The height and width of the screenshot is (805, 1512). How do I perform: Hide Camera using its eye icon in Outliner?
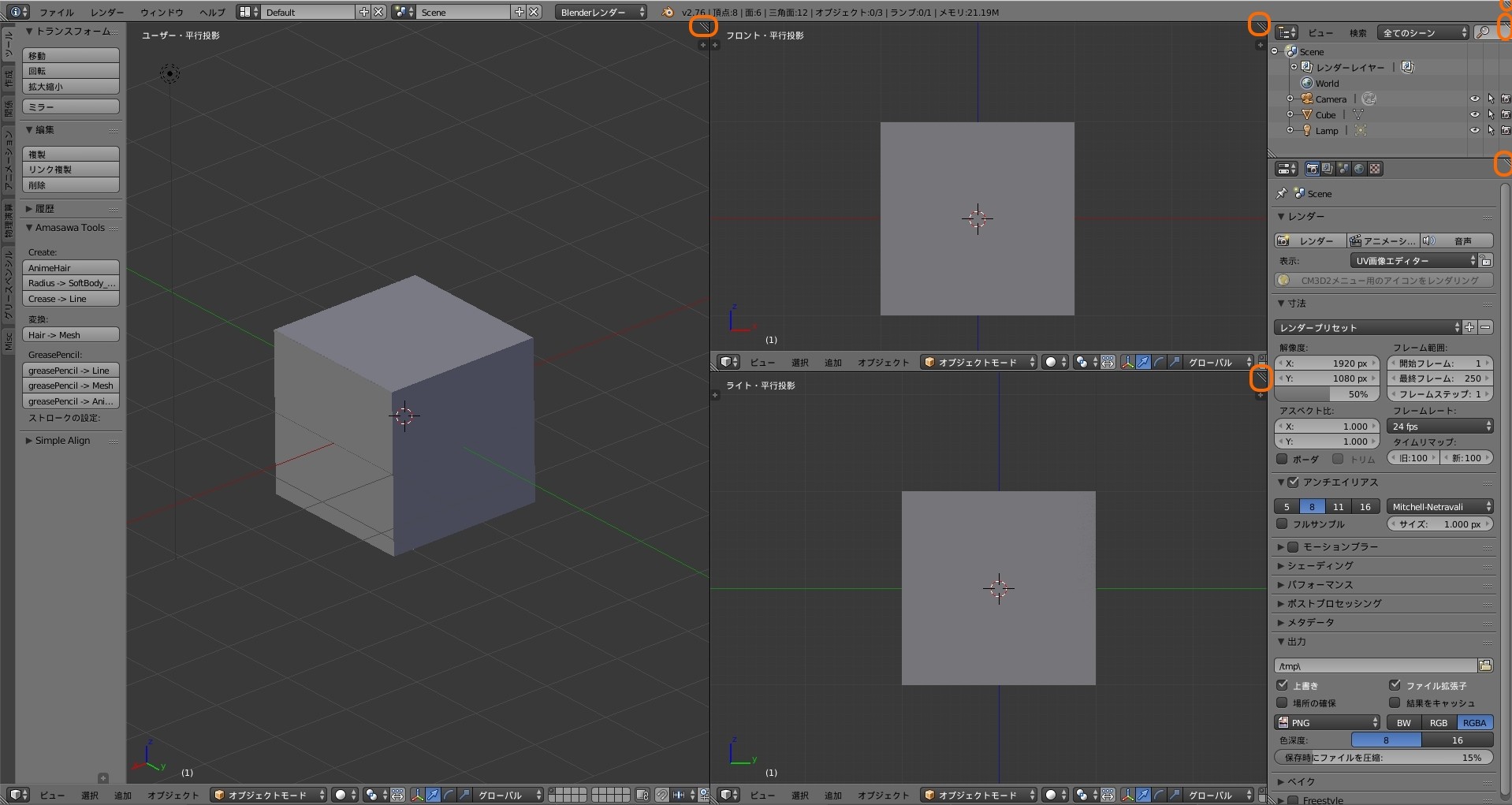(x=1474, y=99)
